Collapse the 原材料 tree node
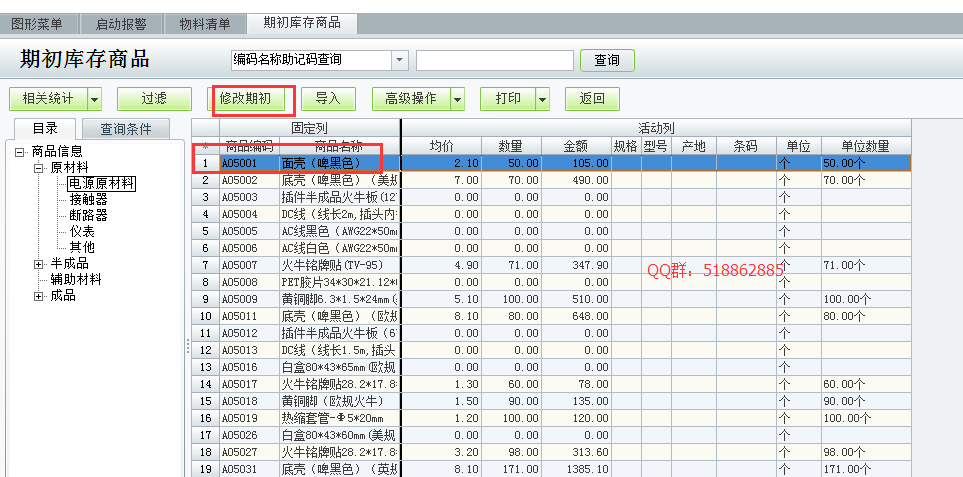 click(39, 167)
